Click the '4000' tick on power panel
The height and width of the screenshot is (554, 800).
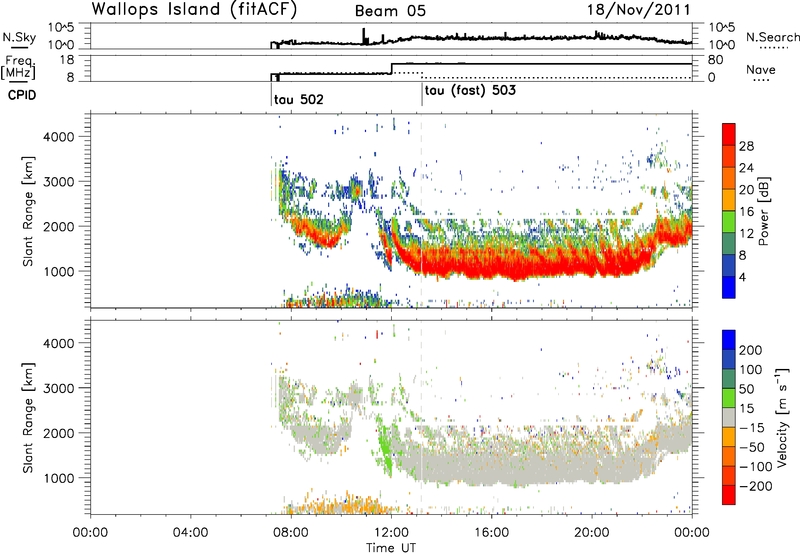[59, 137]
